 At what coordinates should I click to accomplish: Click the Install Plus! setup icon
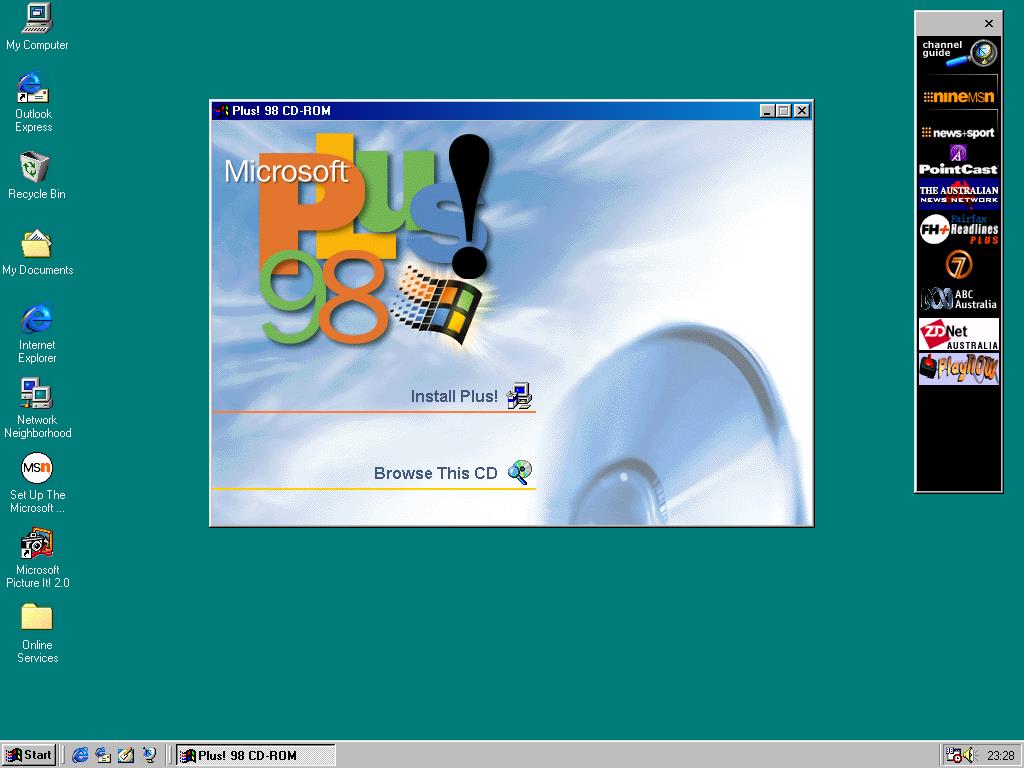(x=519, y=396)
